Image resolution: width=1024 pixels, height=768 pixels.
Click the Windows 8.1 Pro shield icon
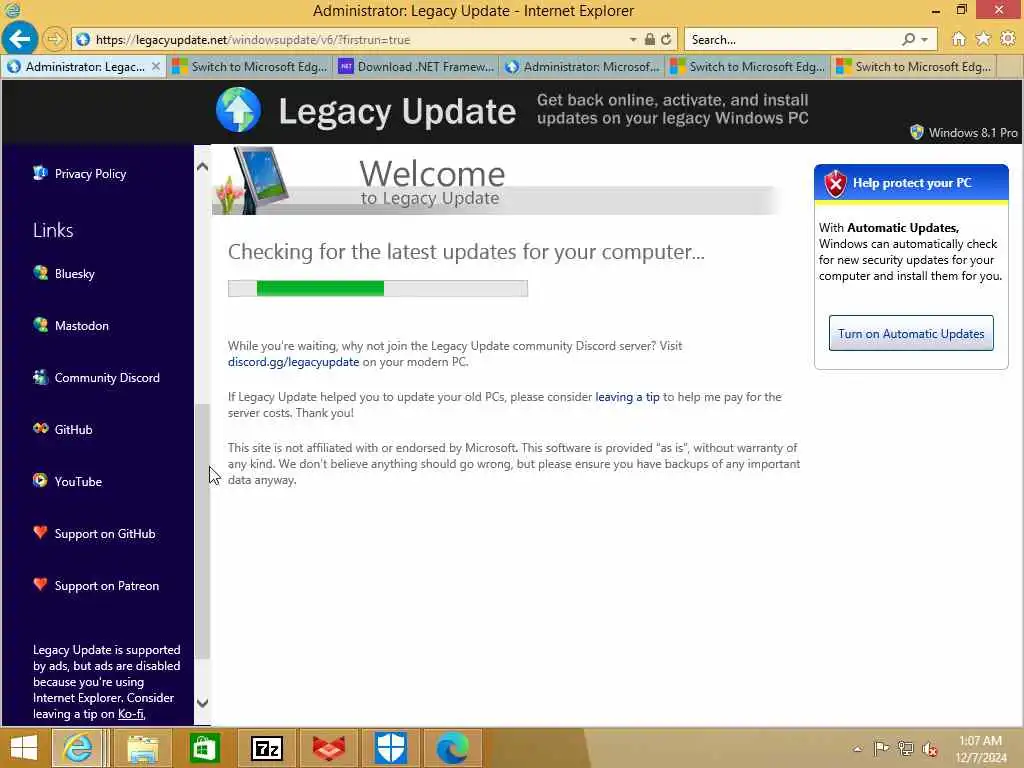917,132
